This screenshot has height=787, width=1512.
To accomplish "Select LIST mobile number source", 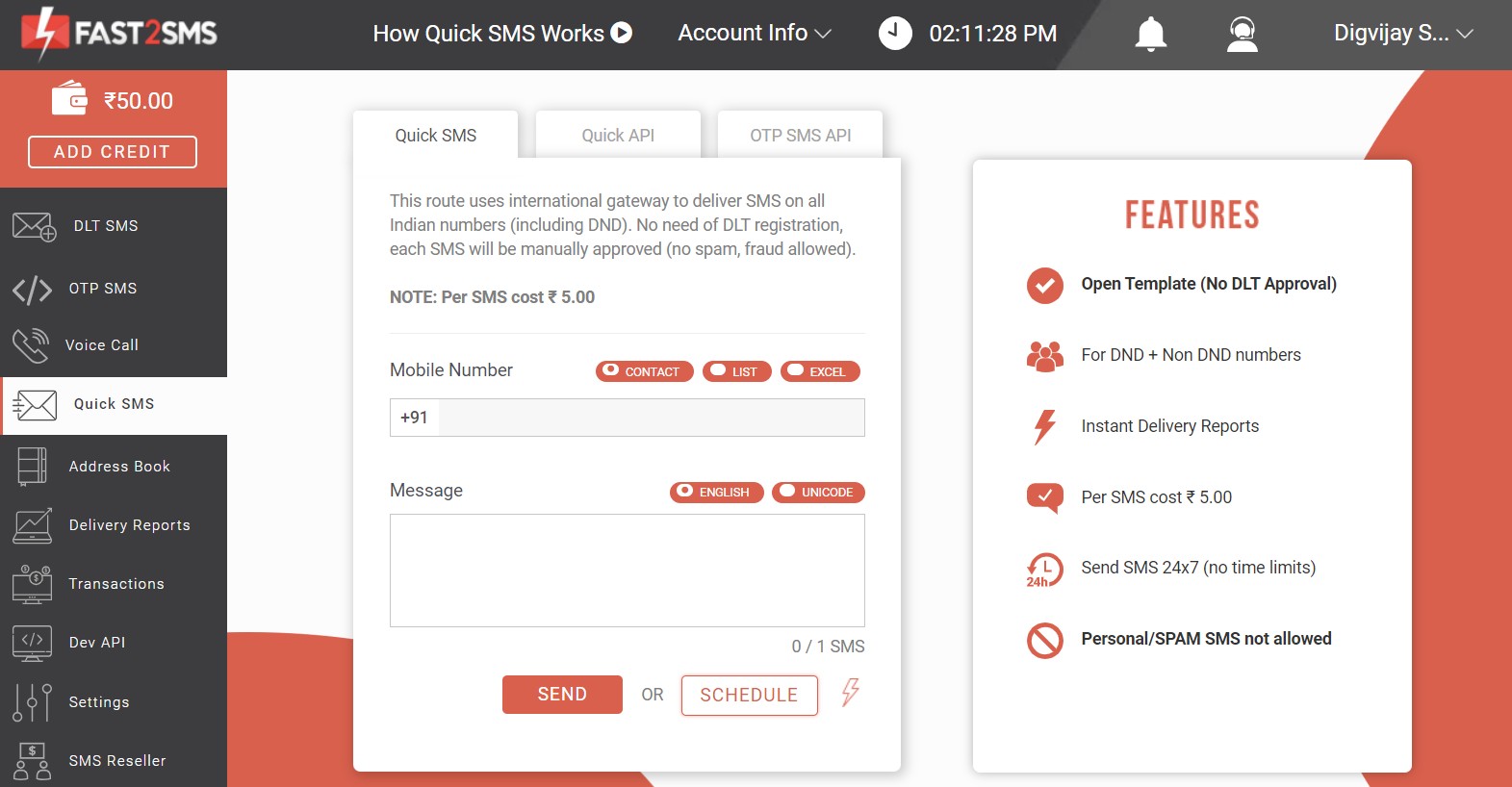I will tap(736, 371).
